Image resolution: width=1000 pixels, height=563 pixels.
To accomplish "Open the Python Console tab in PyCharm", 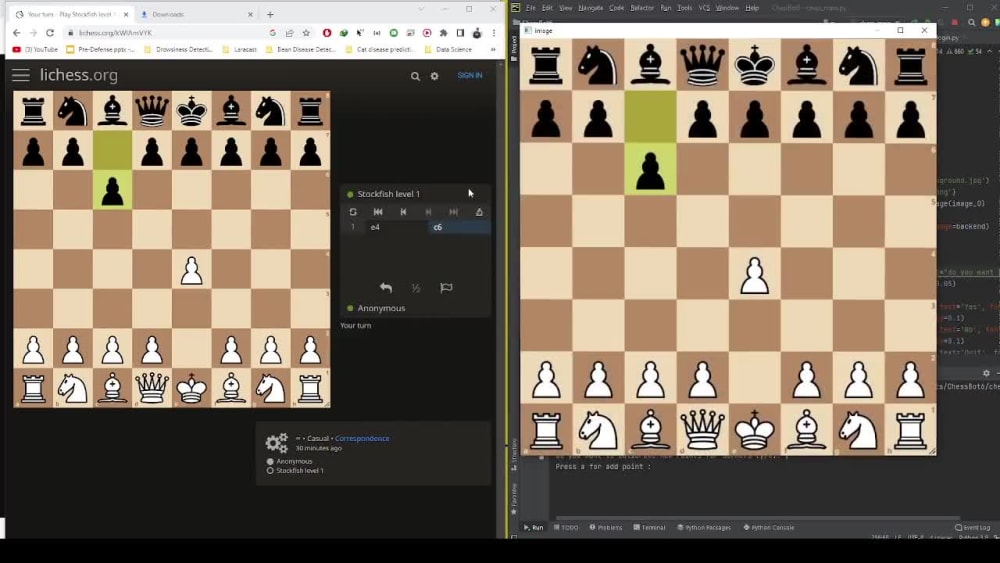I will pyautogui.click(x=768, y=527).
